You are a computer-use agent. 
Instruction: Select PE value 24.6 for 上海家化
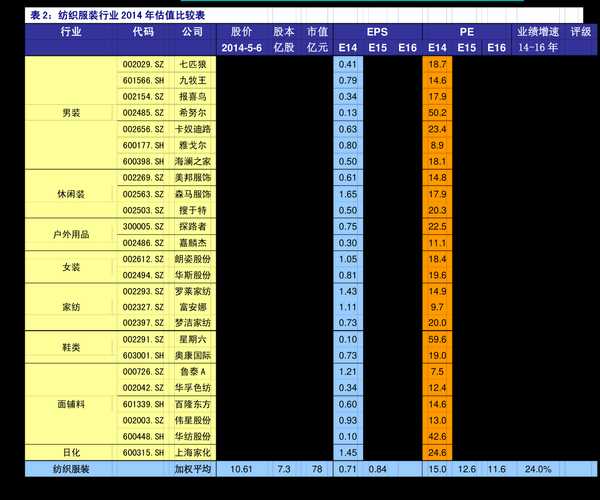click(x=437, y=453)
